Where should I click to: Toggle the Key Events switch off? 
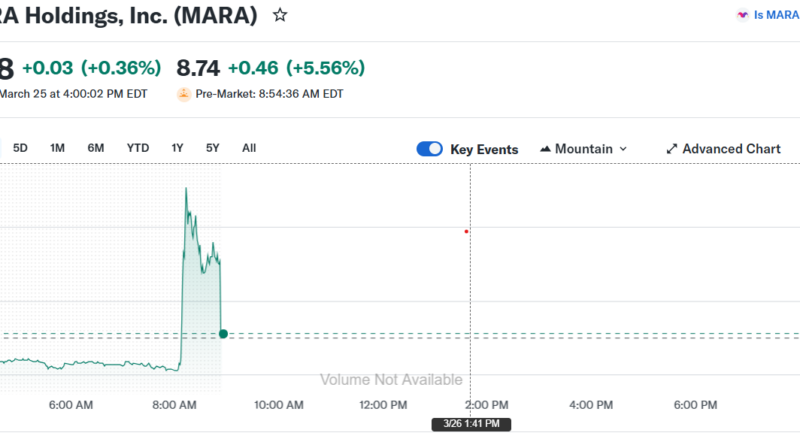tap(429, 149)
